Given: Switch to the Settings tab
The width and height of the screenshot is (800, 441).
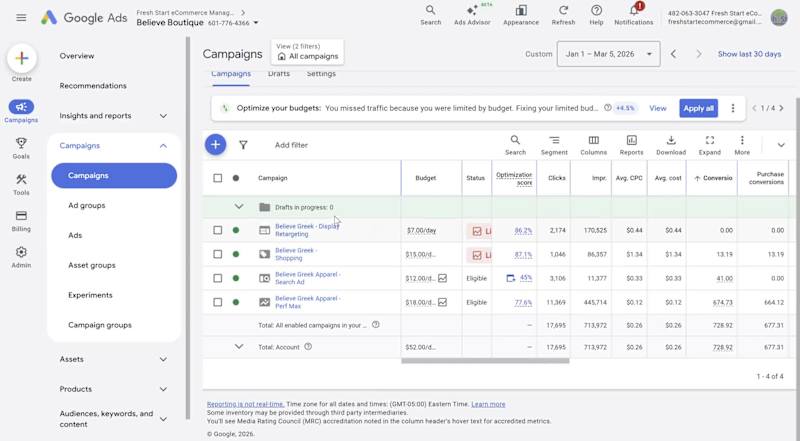Looking at the screenshot, I should (x=321, y=74).
